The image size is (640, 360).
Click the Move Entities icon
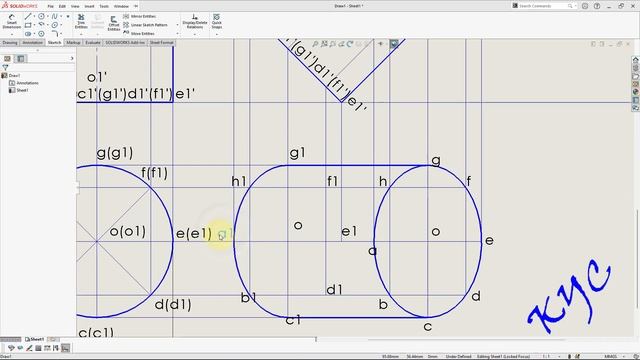(126, 33)
